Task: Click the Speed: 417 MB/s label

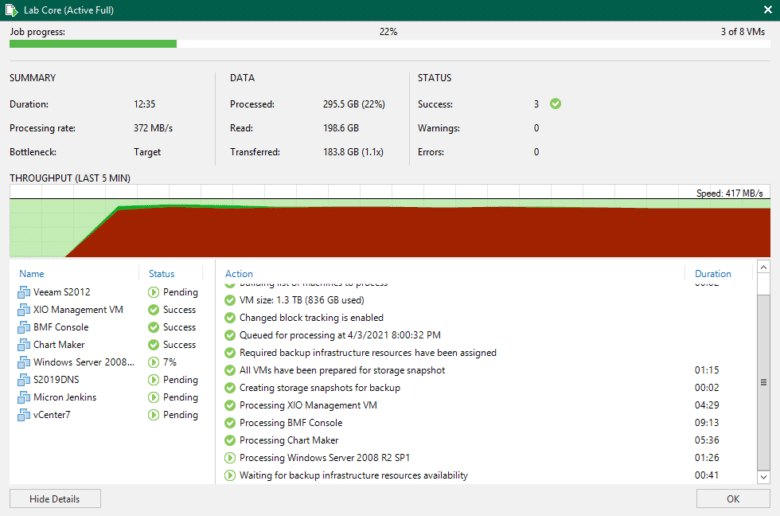Action: (x=729, y=193)
